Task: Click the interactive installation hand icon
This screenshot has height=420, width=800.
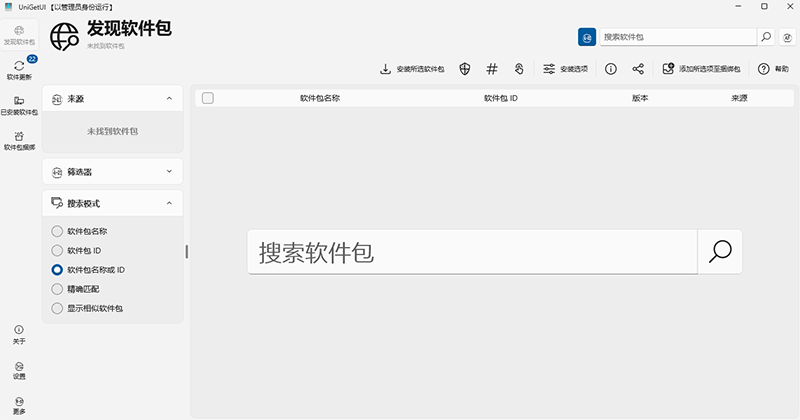Action: (519, 69)
